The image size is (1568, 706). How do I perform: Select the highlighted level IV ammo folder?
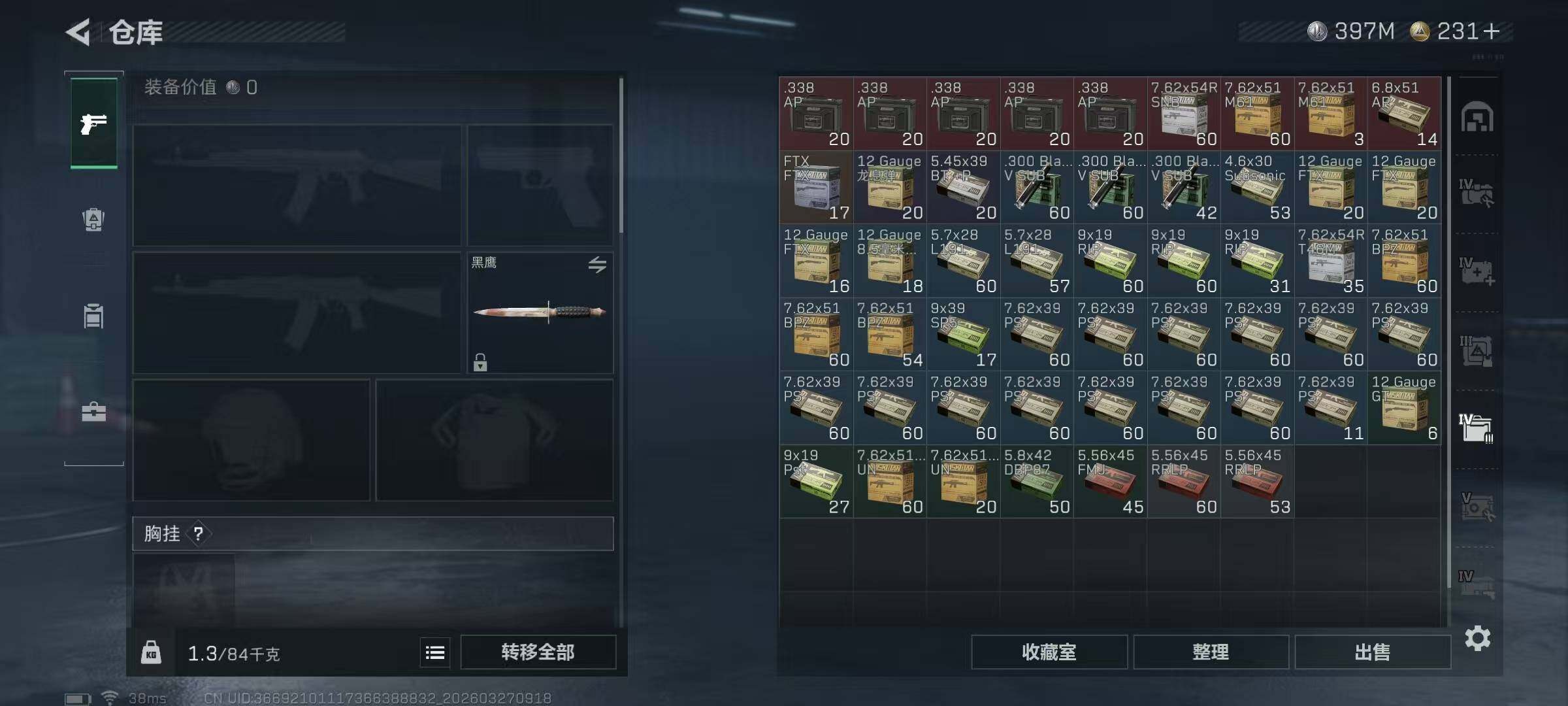[x=1477, y=428]
